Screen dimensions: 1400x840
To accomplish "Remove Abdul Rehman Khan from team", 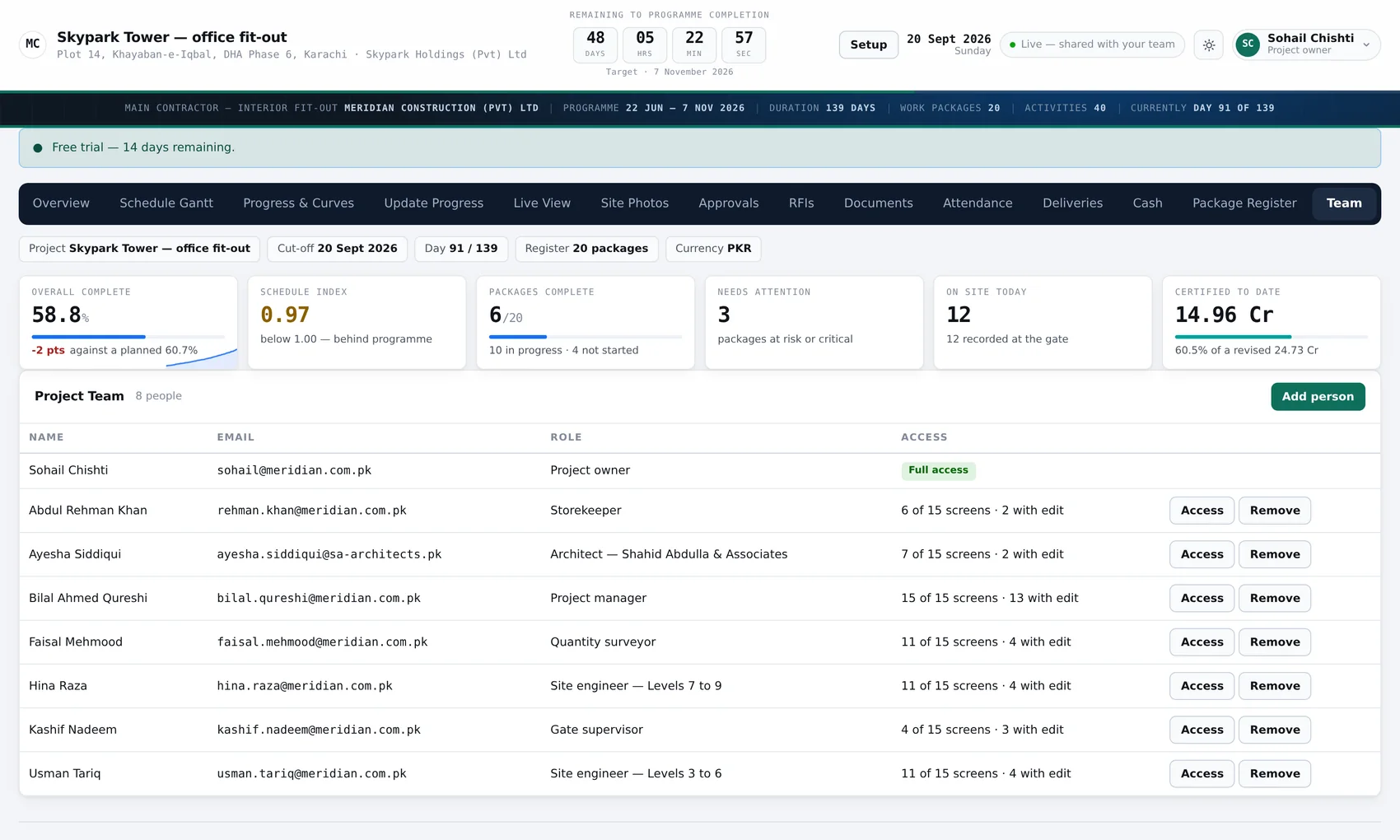I will pos(1275,511).
